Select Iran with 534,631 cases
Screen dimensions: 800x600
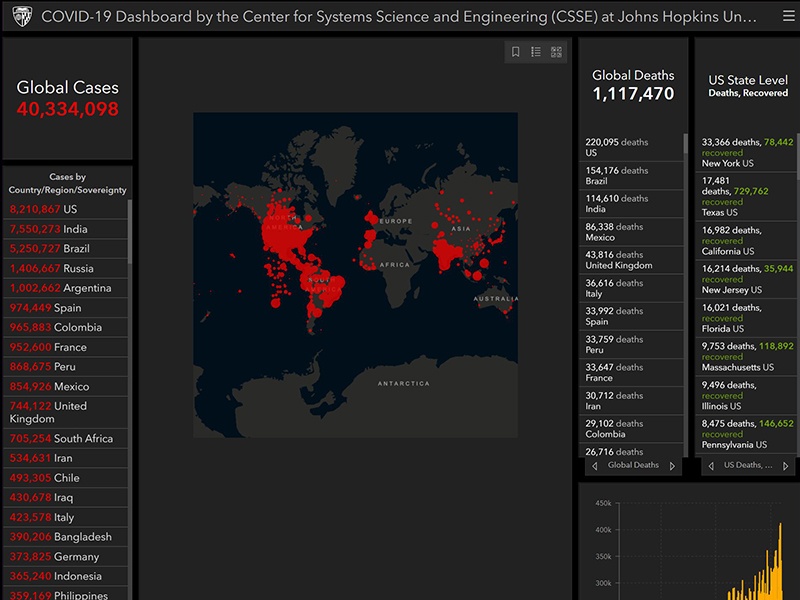coord(65,458)
